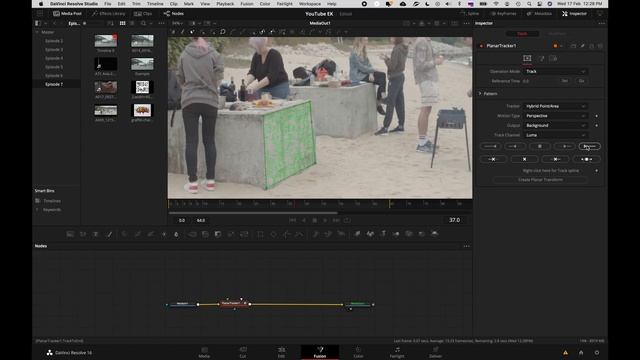Click Track to End button
640x360 pixels.
[589, 146]
